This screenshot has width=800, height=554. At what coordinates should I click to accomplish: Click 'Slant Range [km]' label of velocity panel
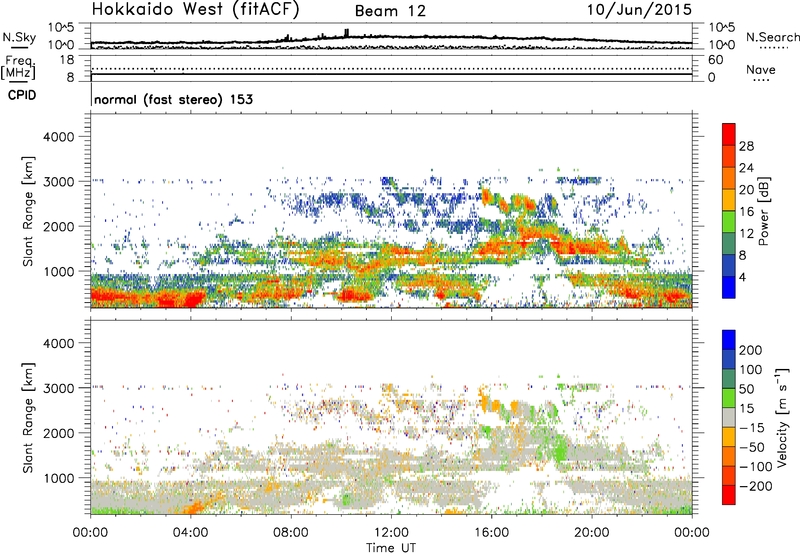[28, 418]
